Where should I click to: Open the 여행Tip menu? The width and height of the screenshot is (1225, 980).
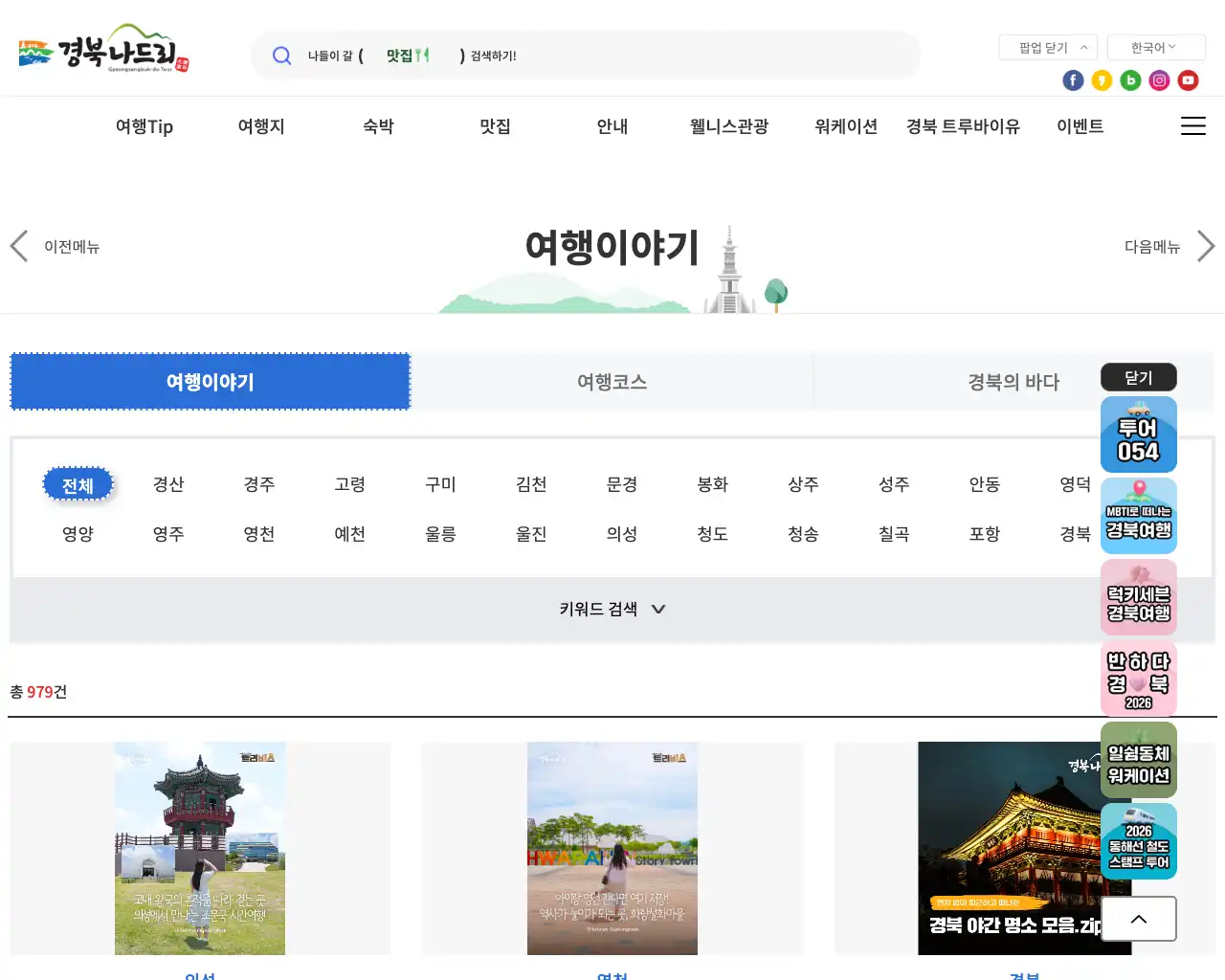pyautogui.click(x=145, y=126)
